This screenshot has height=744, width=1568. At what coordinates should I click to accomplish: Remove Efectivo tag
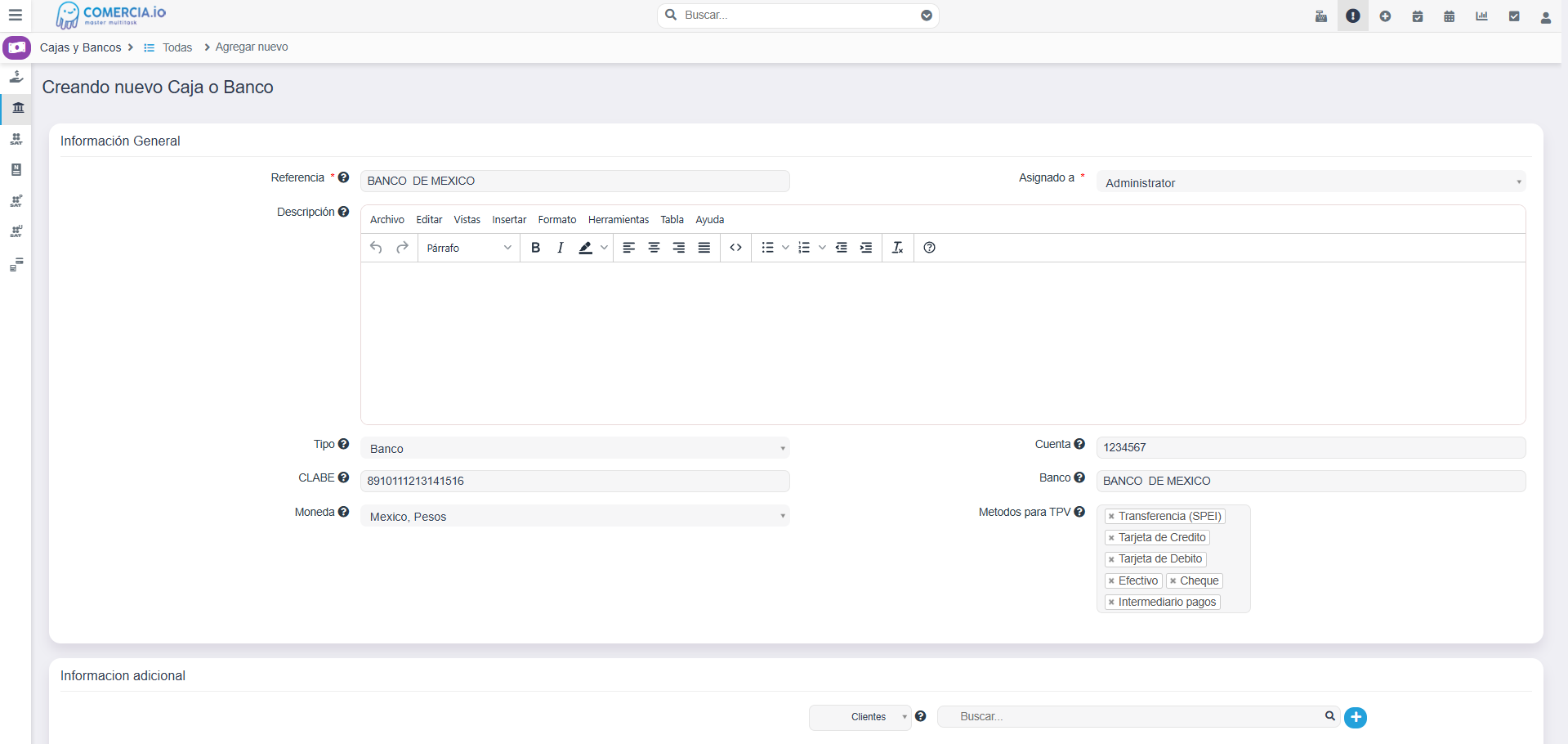click(x=1111, y=581)
